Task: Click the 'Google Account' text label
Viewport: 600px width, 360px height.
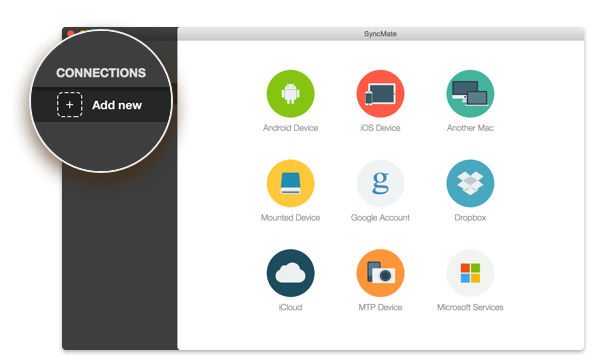Action: [x=380, y=218]
